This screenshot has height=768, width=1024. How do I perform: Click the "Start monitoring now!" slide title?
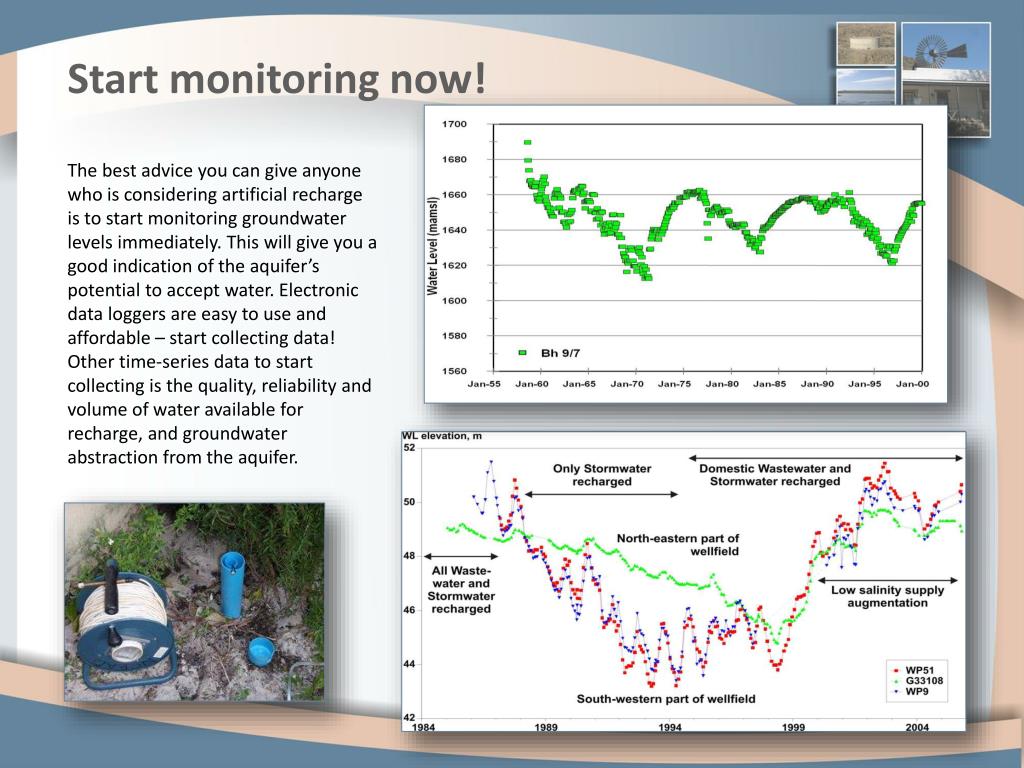(276, 79)
